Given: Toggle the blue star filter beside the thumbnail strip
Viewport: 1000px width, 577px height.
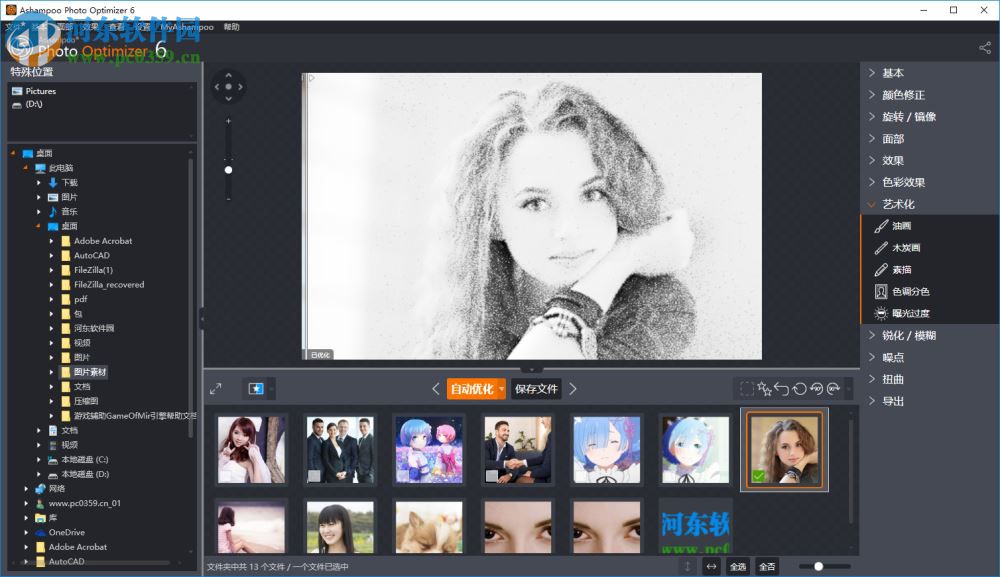Looking at the screenshot, I should click(256, 388).
